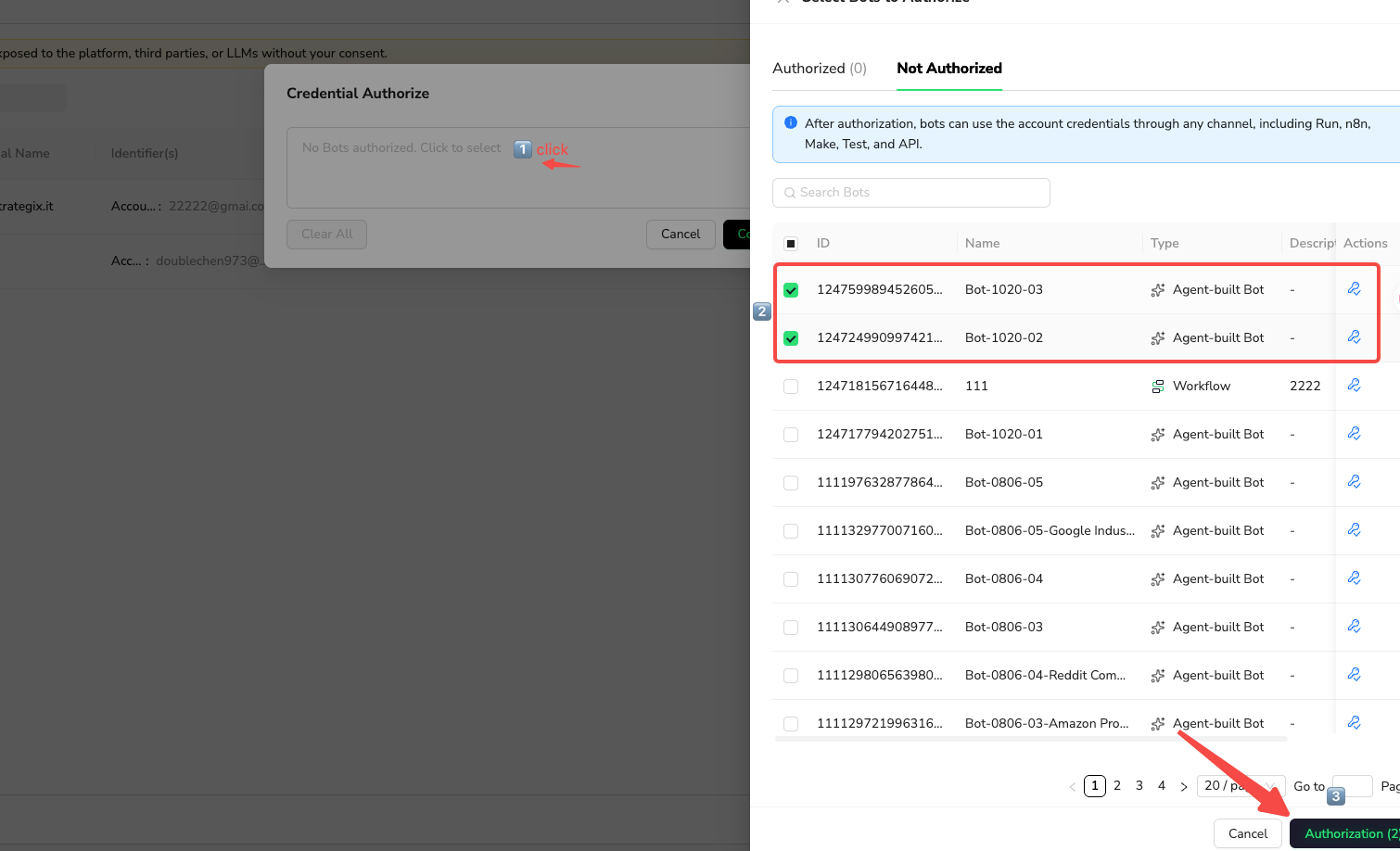Click Clear All in Credential Authorize dialog
The width and height of the screenshot is (1400, 851).
click(327, 235)
